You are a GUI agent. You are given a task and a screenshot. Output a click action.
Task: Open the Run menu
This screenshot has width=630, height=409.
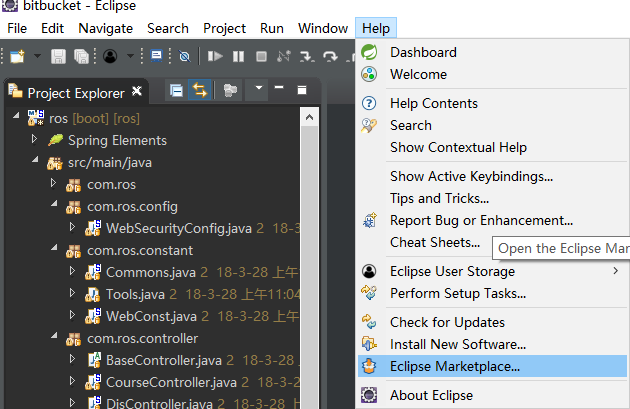272,29
